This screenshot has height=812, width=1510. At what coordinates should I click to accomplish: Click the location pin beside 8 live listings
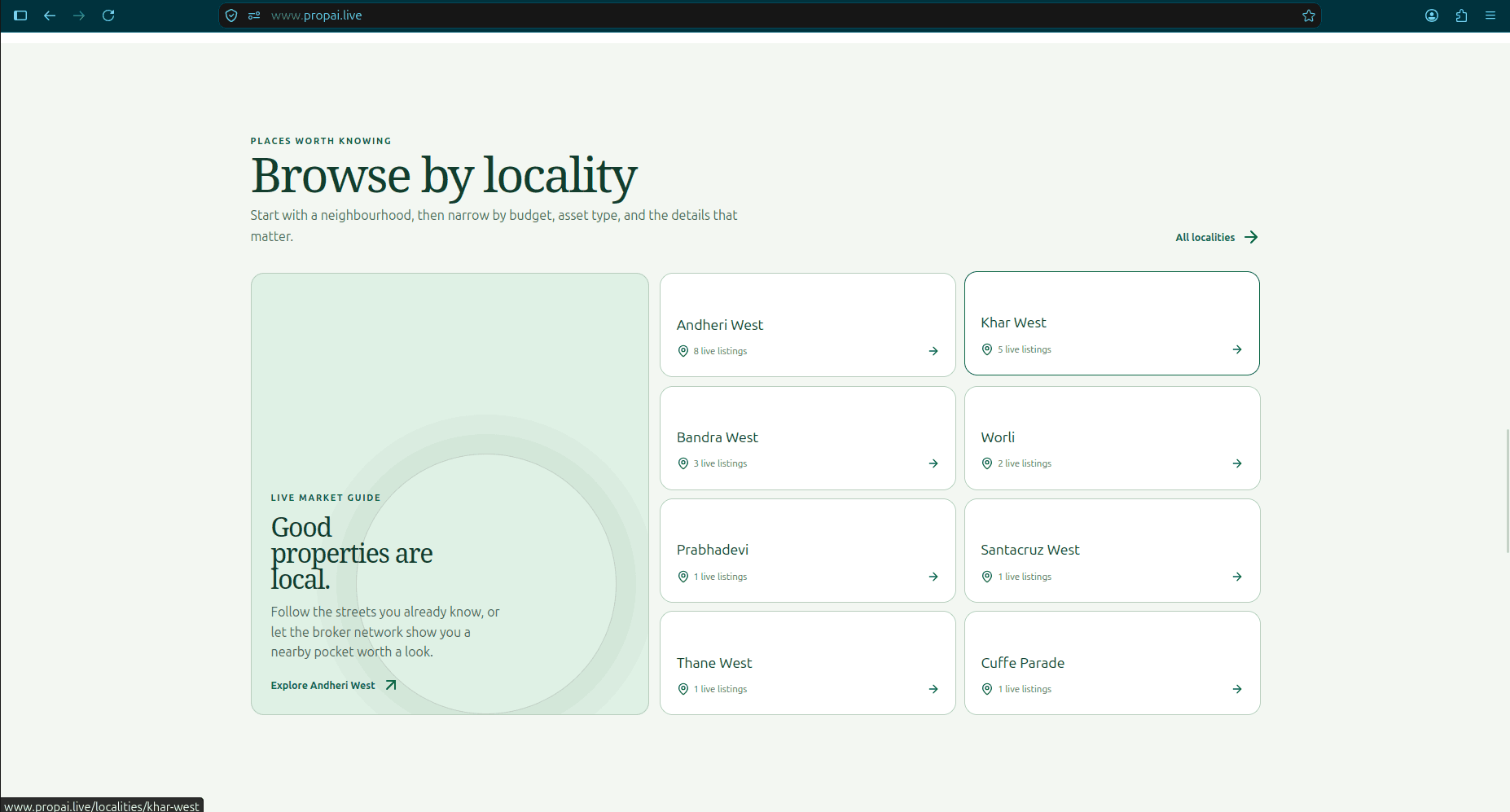pos(683,351)
